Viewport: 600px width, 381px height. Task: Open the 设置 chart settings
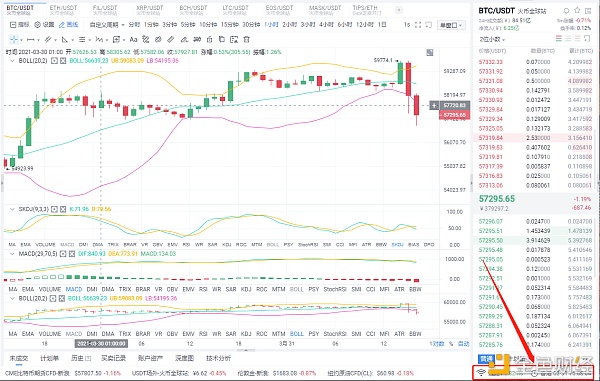[44, 25]
